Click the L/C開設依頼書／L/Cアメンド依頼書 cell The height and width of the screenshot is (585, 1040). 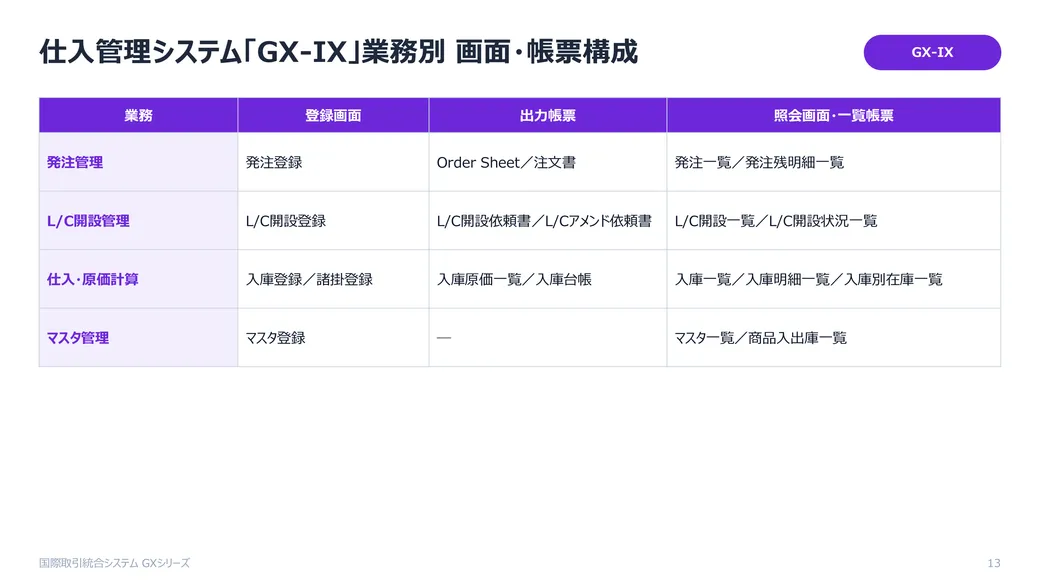[x=548, y=221]
